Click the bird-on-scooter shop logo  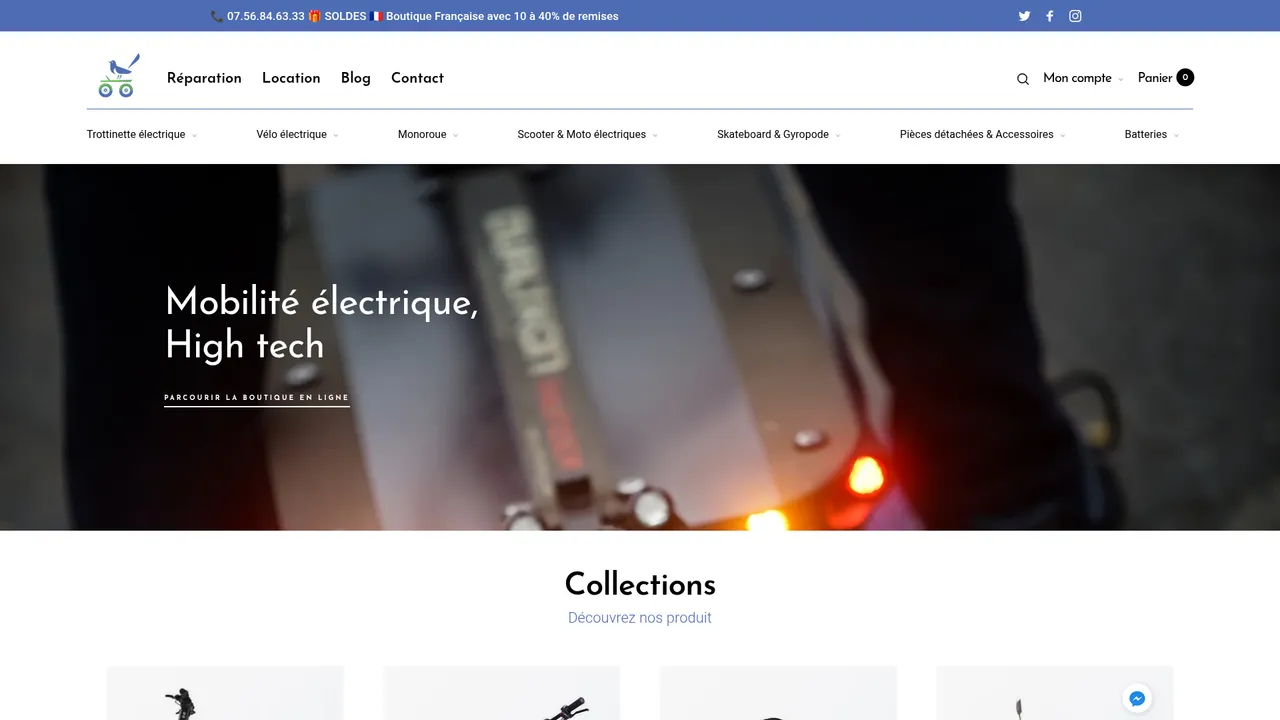[x=118, y=76]
